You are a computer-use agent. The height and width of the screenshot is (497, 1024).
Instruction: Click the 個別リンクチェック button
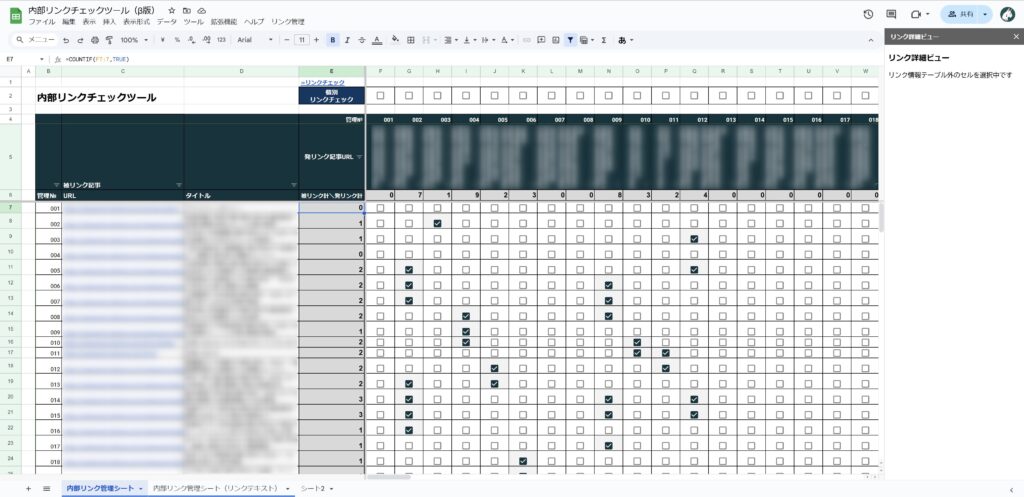(332, 96)
